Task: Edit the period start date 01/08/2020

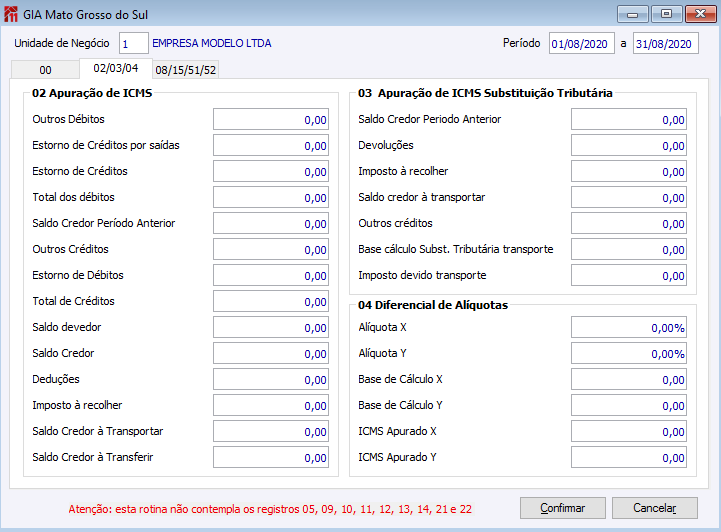Action: tap(582, 43)
